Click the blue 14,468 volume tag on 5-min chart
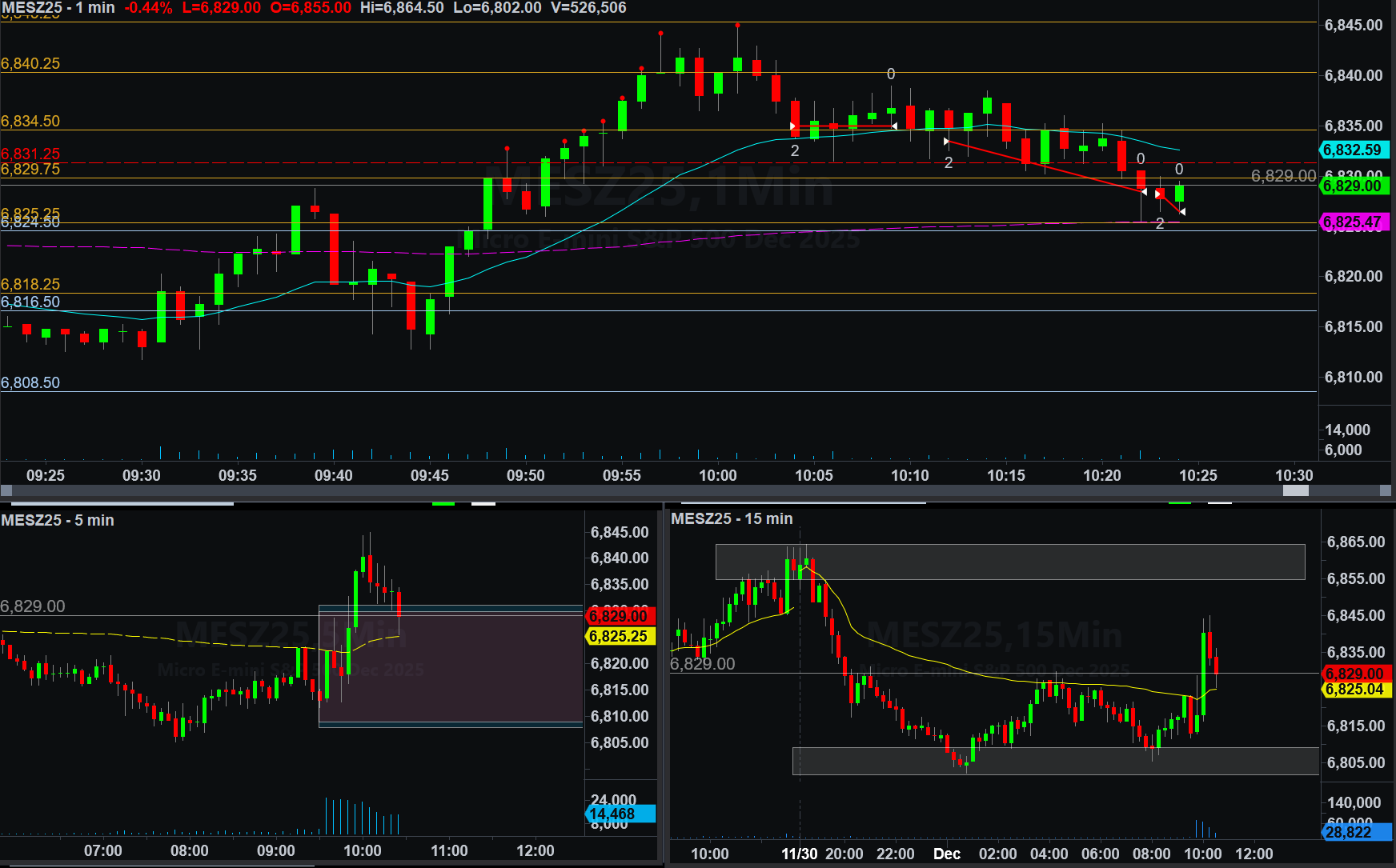Screen dimensions: 1396x868 pos(620,814)
